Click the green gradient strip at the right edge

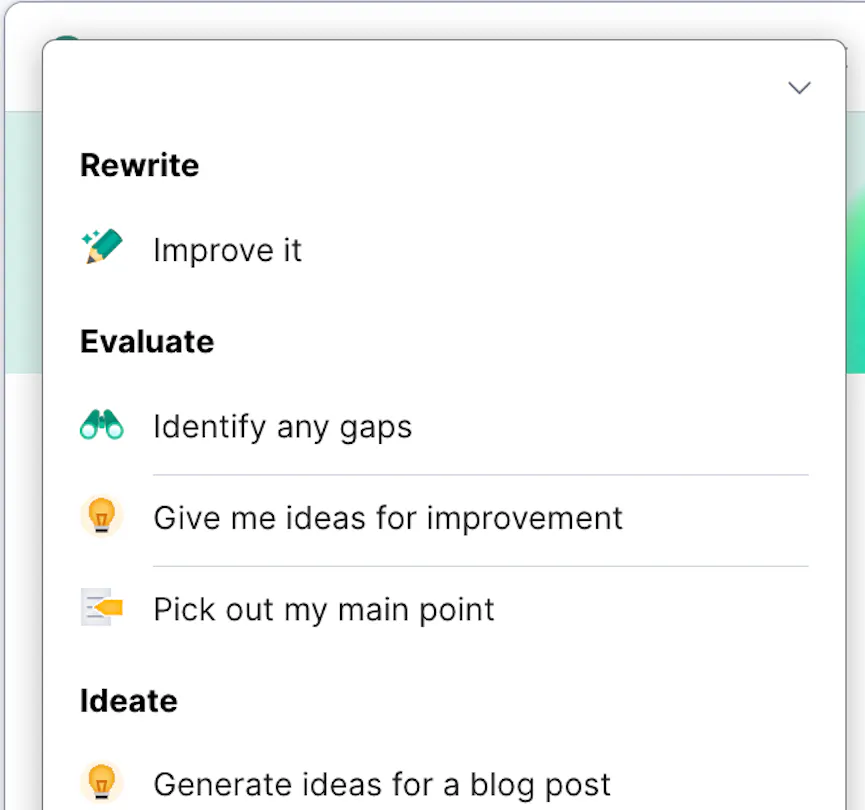pyautogui.click(x=856, y=242)
